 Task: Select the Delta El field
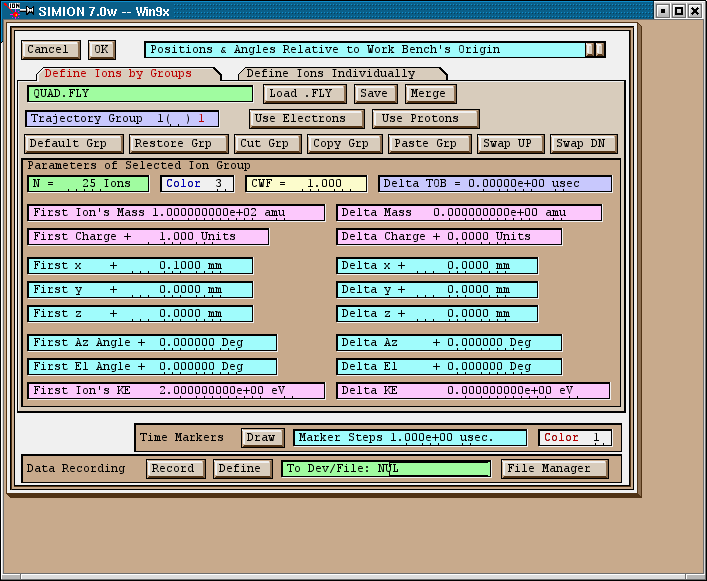point(449,366)
